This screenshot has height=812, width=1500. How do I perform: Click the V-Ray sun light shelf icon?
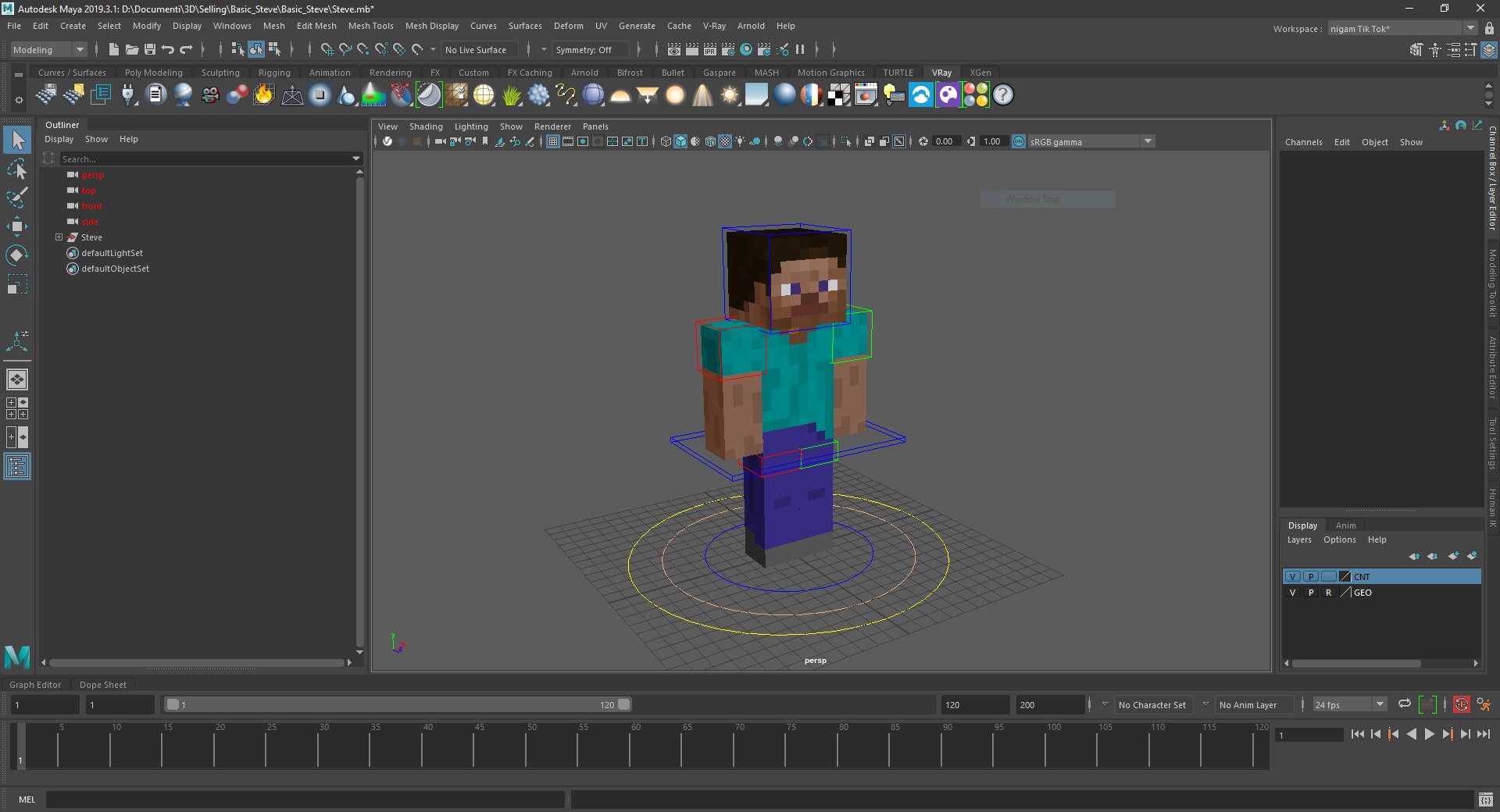[x=730, y=95]
